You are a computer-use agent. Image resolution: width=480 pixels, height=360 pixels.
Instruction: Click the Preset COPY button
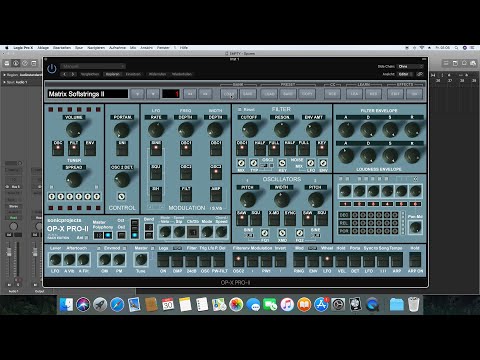point(307,94)
